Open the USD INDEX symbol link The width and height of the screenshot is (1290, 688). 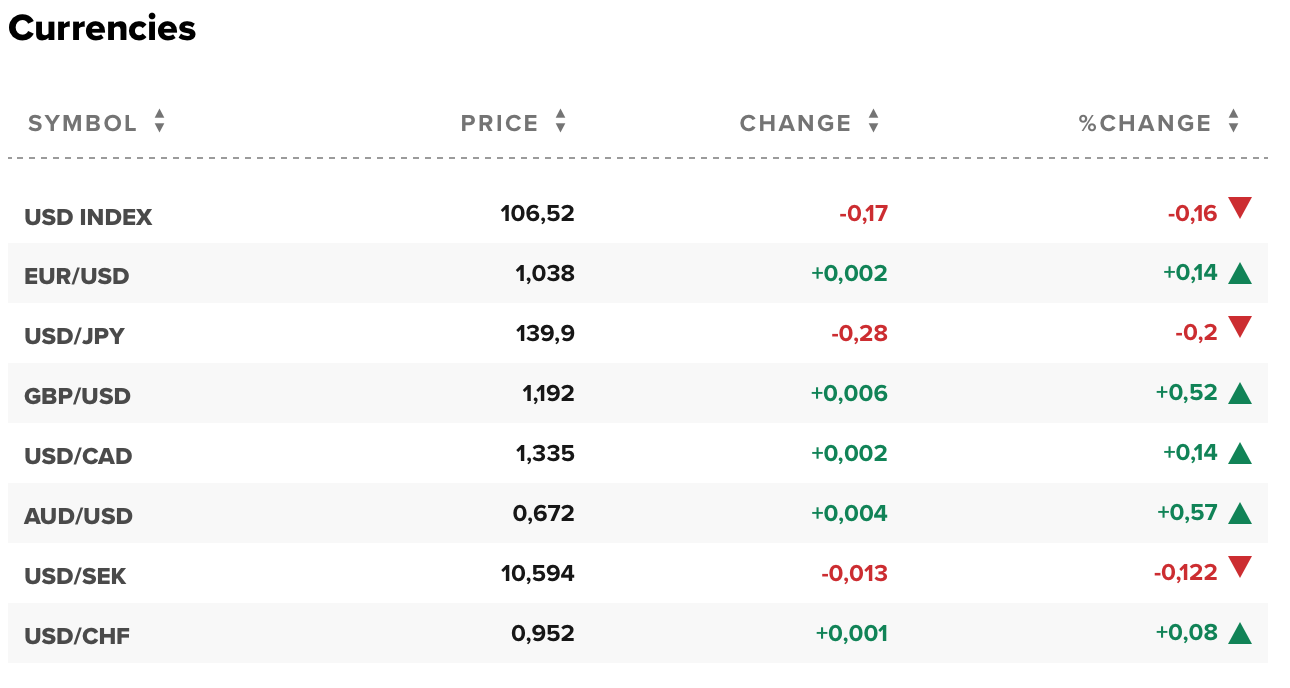[x=88, y=217]
